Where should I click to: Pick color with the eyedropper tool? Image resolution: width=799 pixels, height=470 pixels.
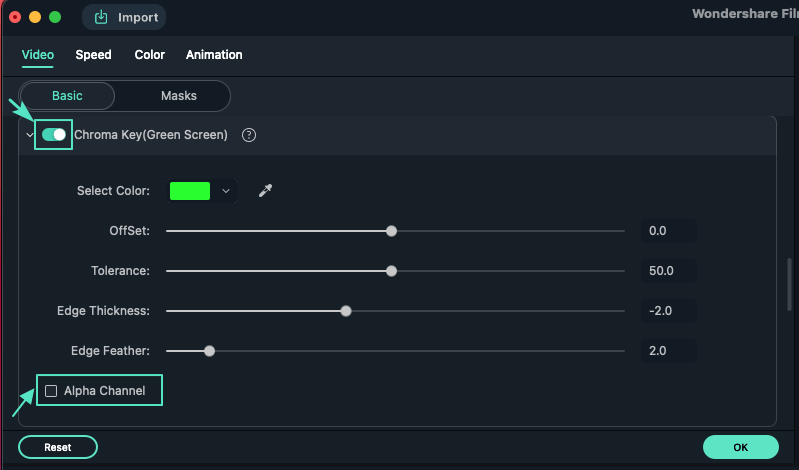tap(265, 190)
